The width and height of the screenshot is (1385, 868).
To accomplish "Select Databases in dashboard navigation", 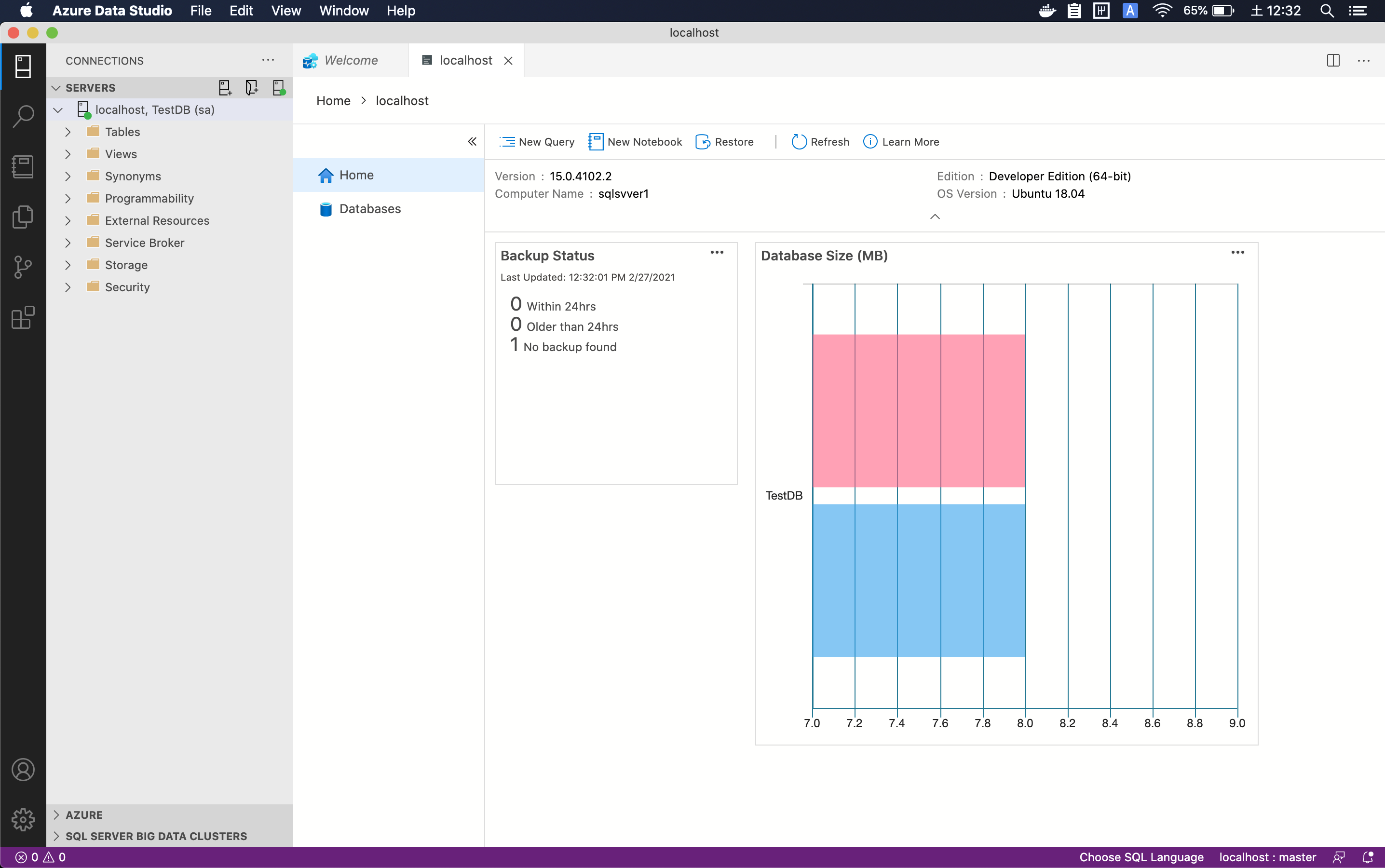I will tap(370, 209).
